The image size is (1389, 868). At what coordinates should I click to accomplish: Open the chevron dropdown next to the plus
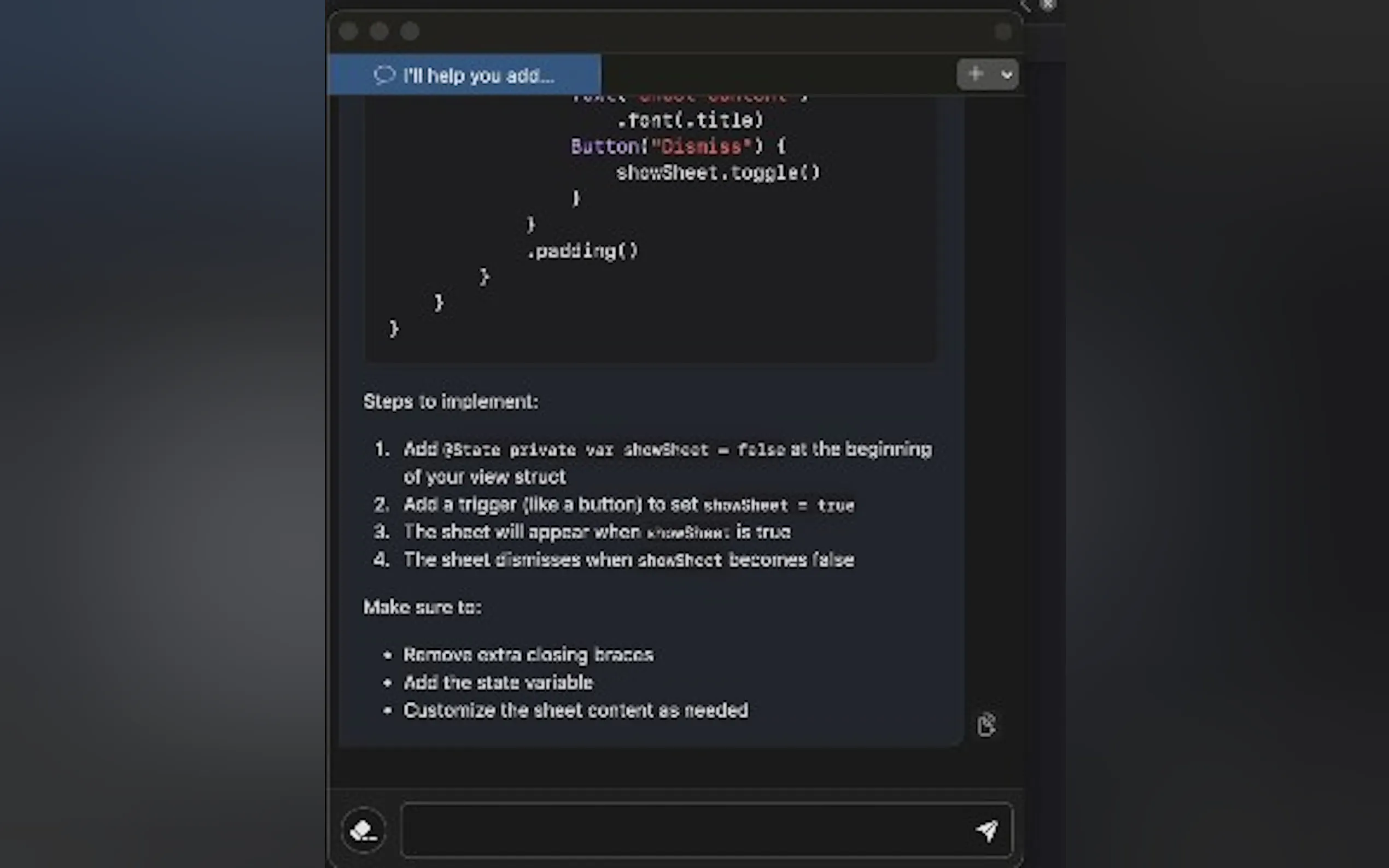[x=1006, y=75]
